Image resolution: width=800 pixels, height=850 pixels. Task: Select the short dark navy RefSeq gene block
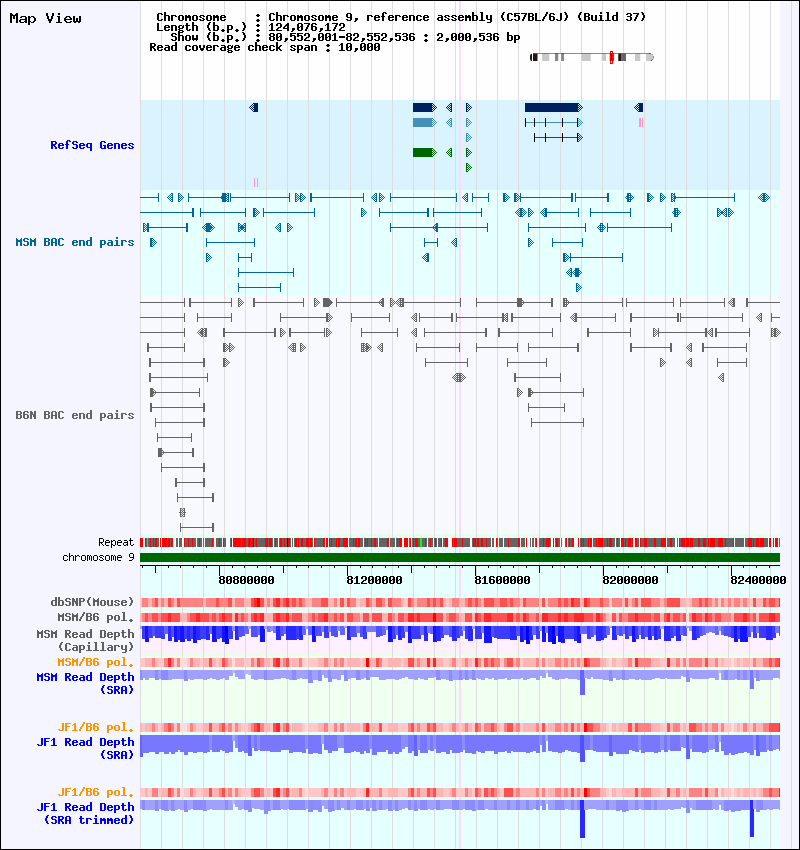click(x=424, y=108)
